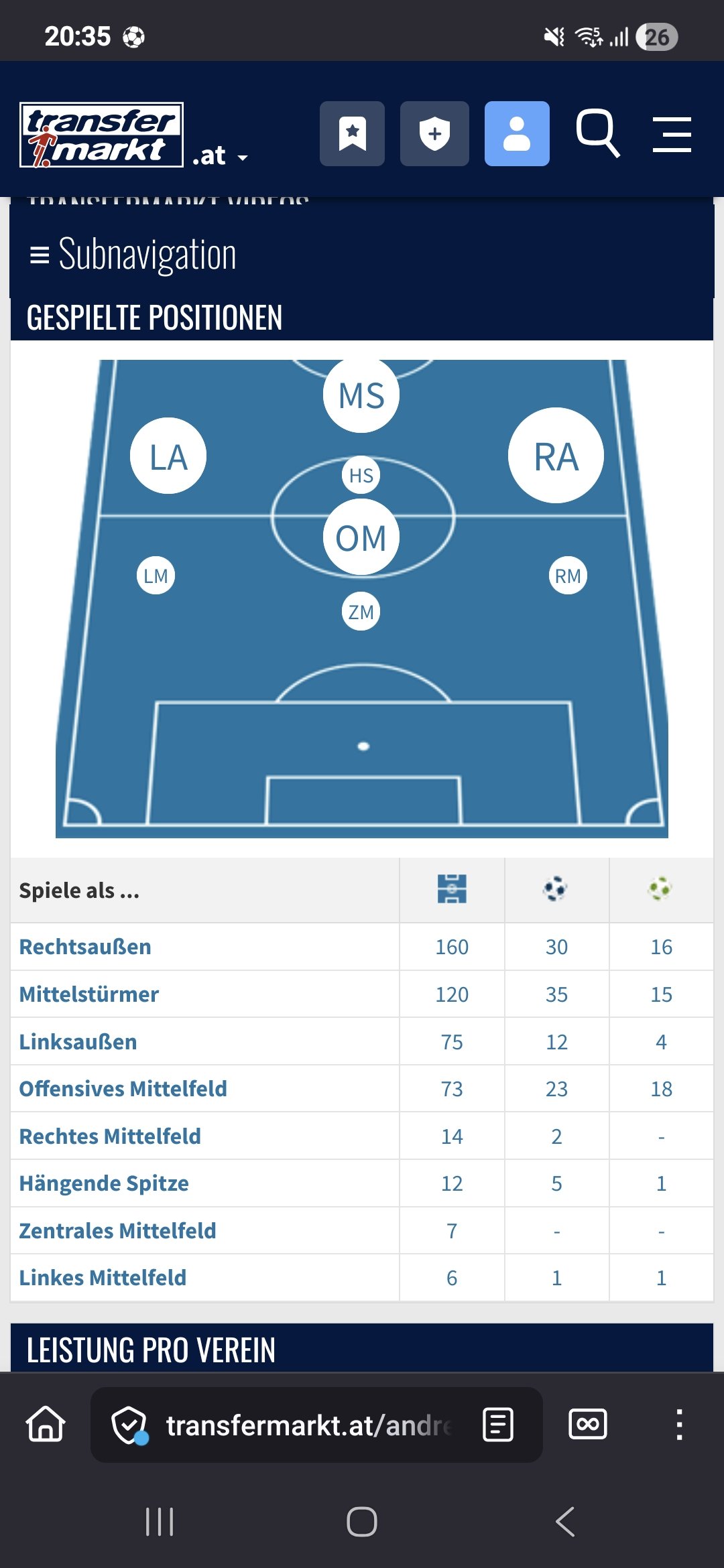Select the Offensives Mittelfeld link

(123, 1089)
